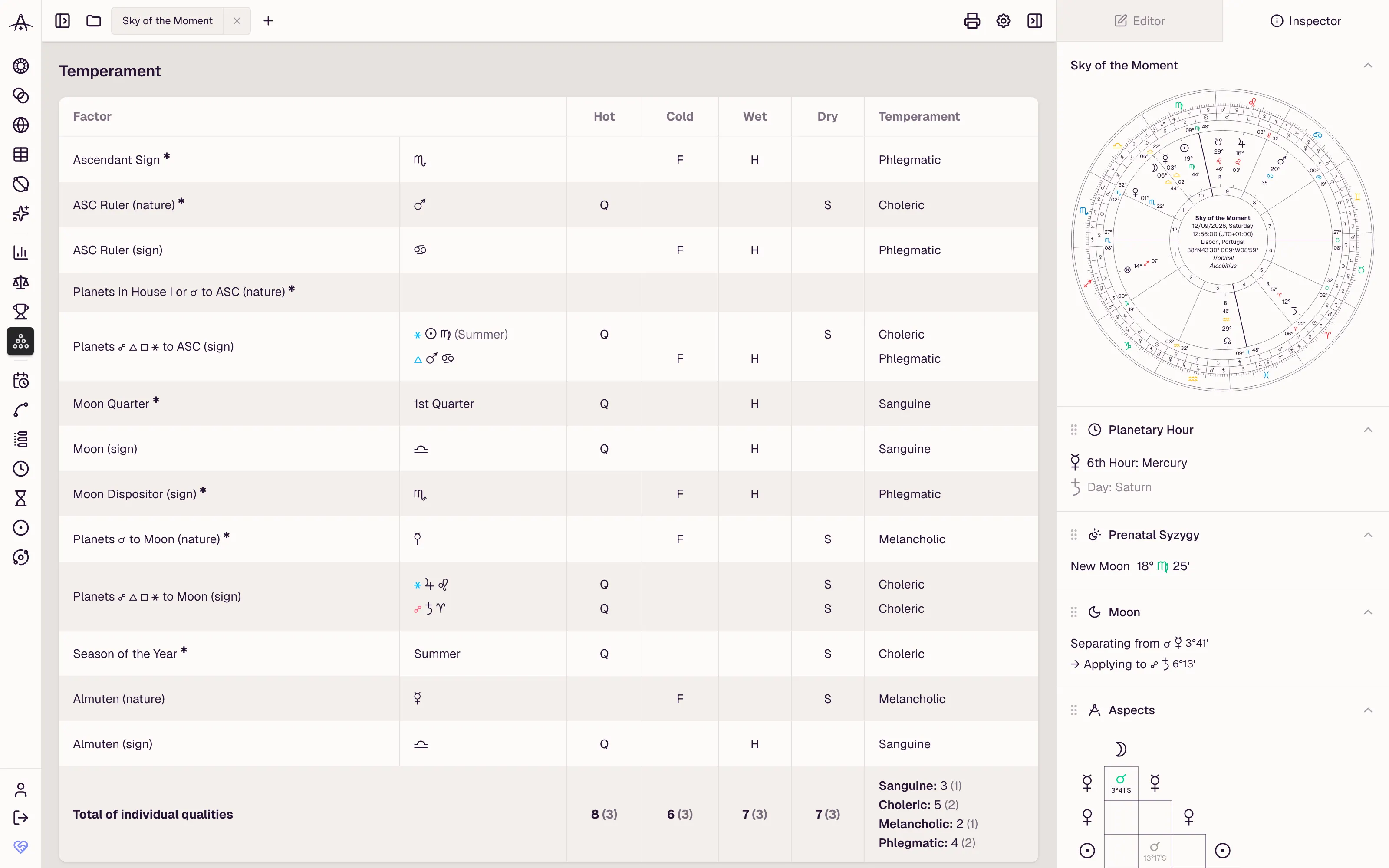The image size is (1389, 868).
Task: Click the Moon conjunct Mercury aspect cell
Action: (x=1121, y=783)
